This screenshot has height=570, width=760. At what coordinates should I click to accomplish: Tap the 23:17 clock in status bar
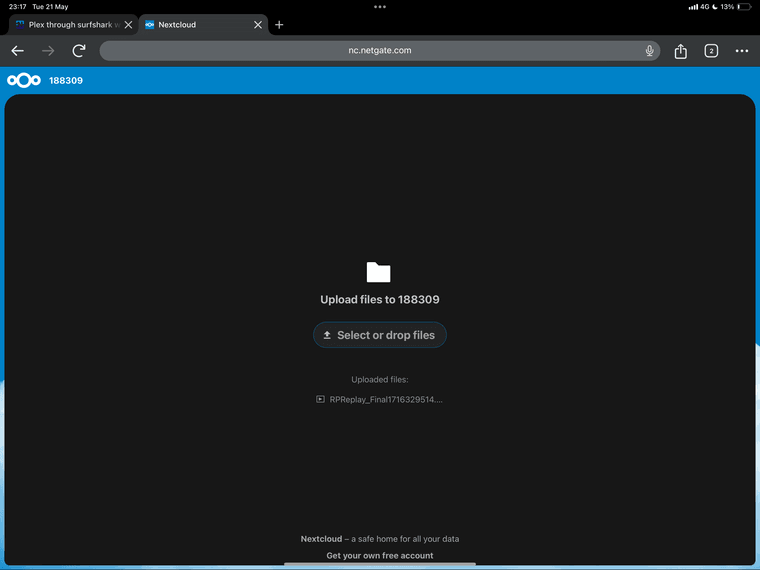pos(17,7)
